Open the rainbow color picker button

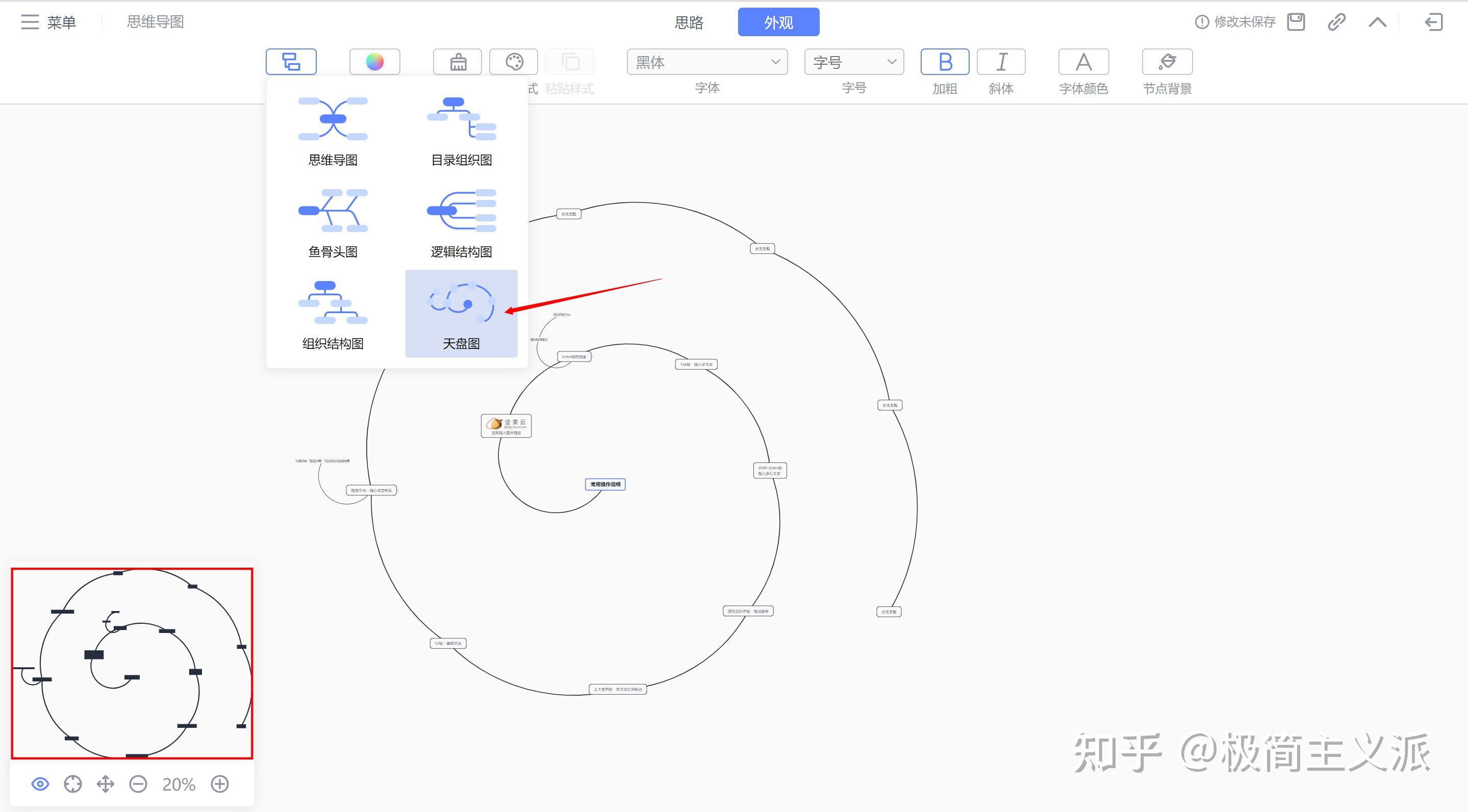(374, 62)
